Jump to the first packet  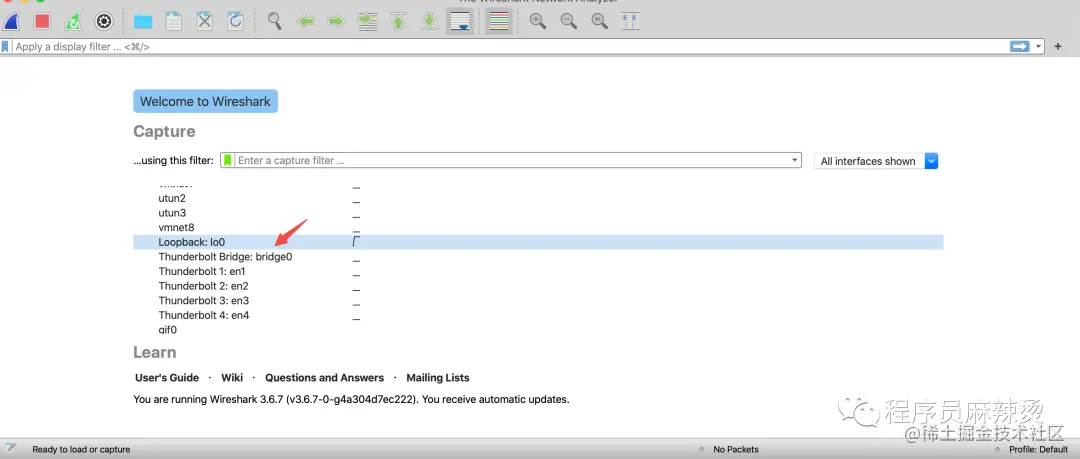pyautogui.click(x=398, y=21)
